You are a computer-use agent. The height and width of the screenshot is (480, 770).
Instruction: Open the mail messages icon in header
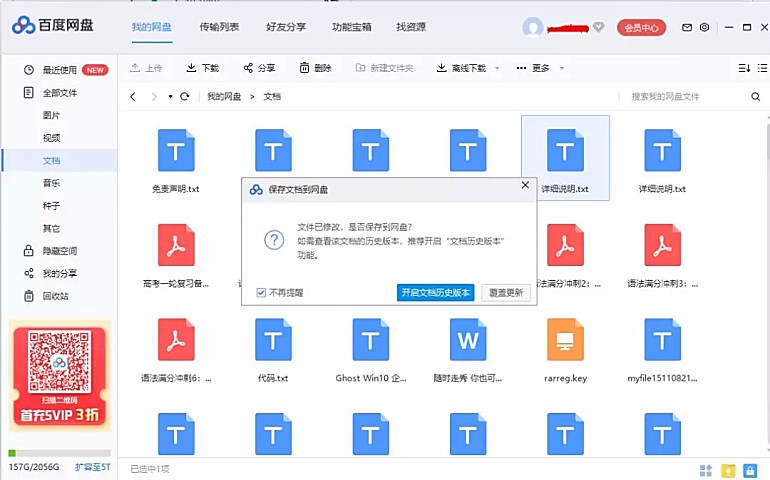tap(689, 27)
